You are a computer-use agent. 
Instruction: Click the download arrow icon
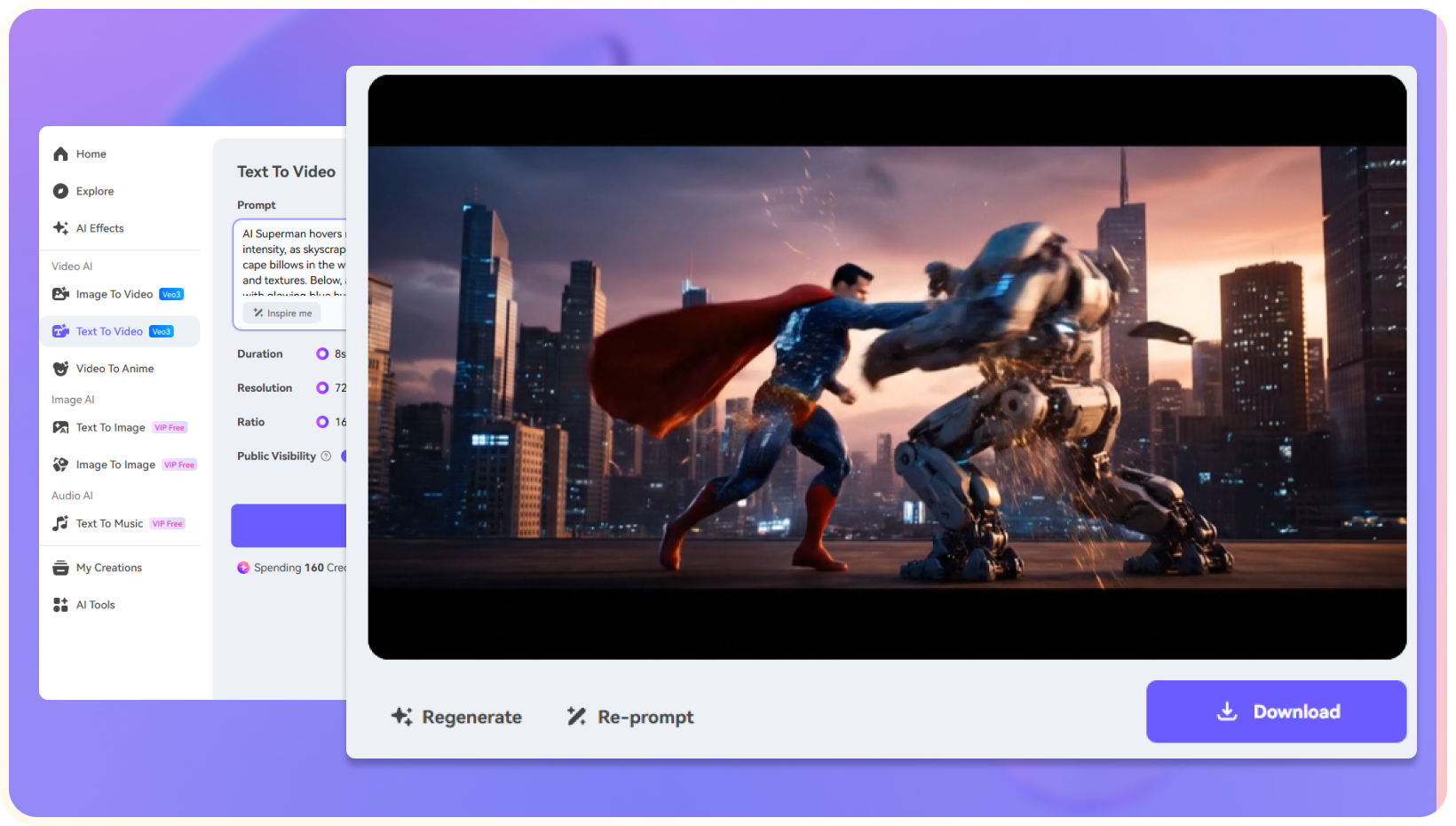[x=1227, y=711]
